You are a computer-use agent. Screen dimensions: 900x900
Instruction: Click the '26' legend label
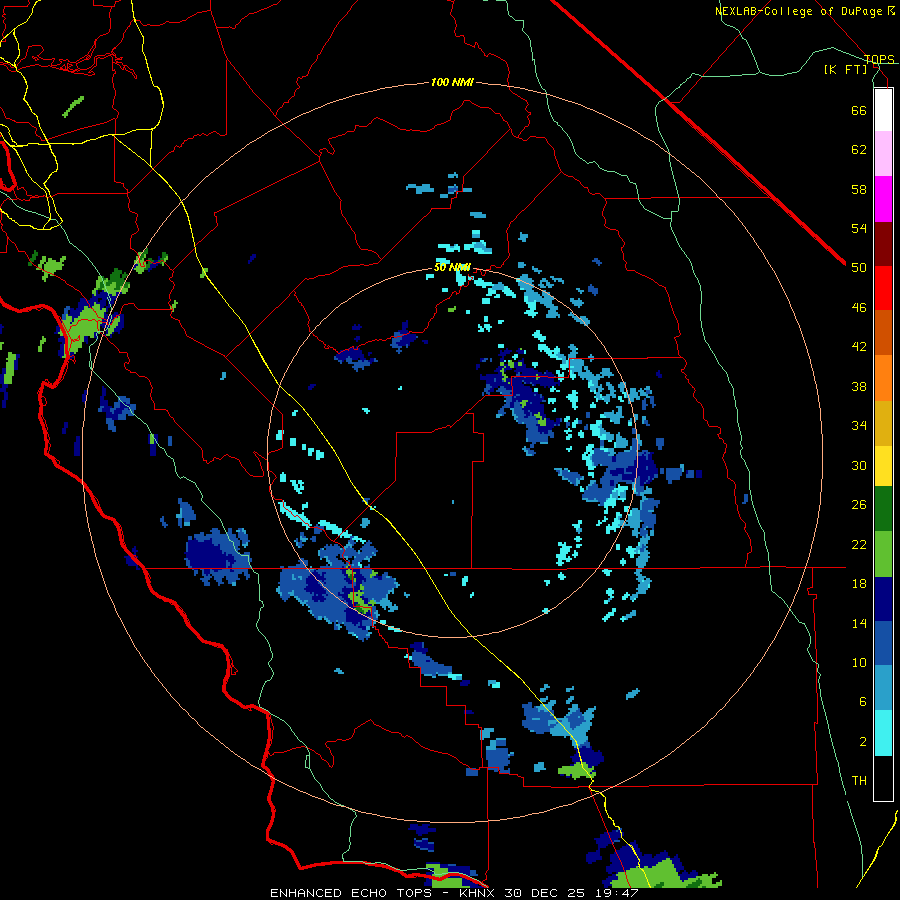tap(859, 505)
